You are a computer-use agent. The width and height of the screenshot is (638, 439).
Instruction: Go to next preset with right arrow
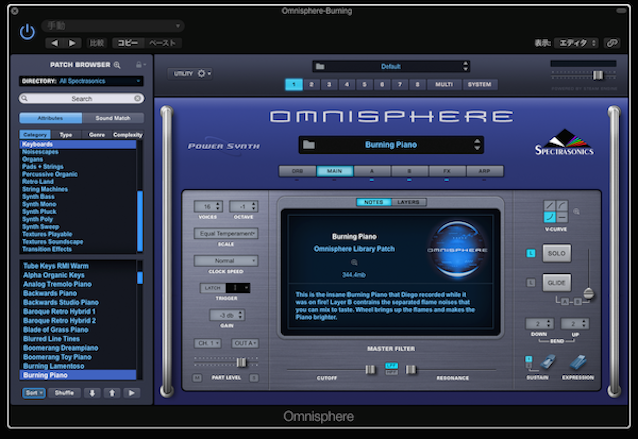72,43
